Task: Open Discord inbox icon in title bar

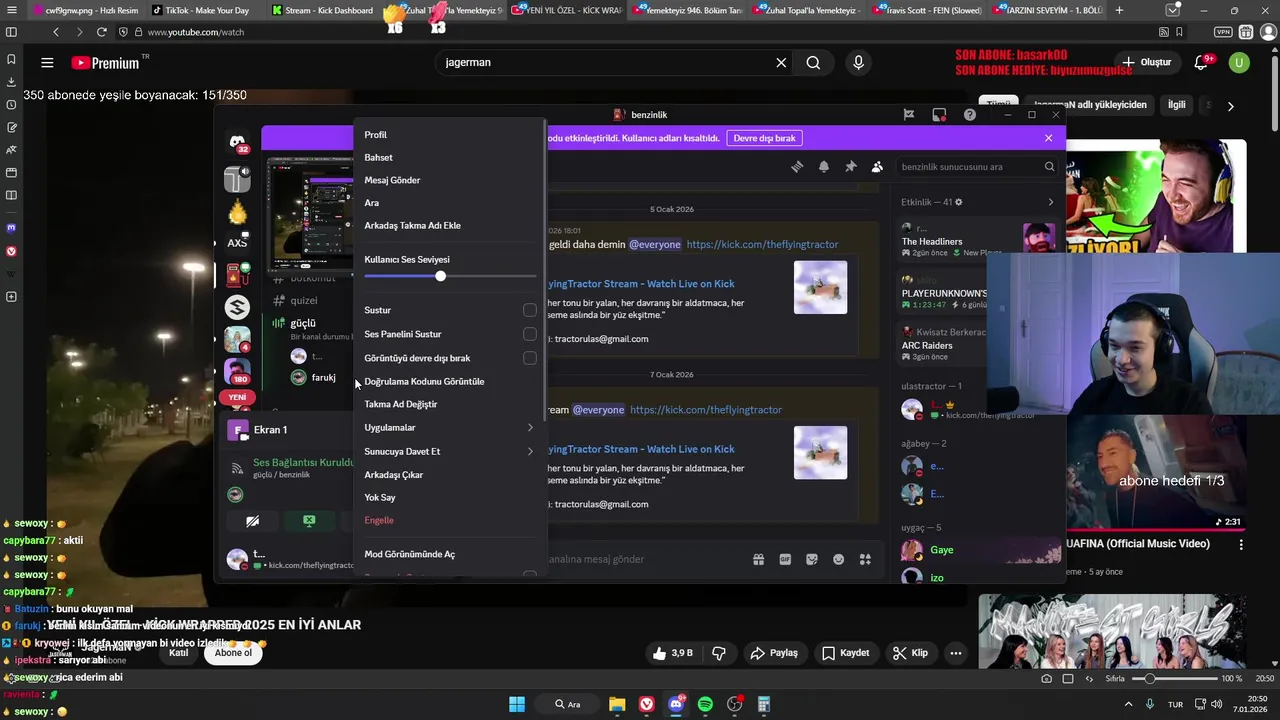Action: (x=939, y=115)
